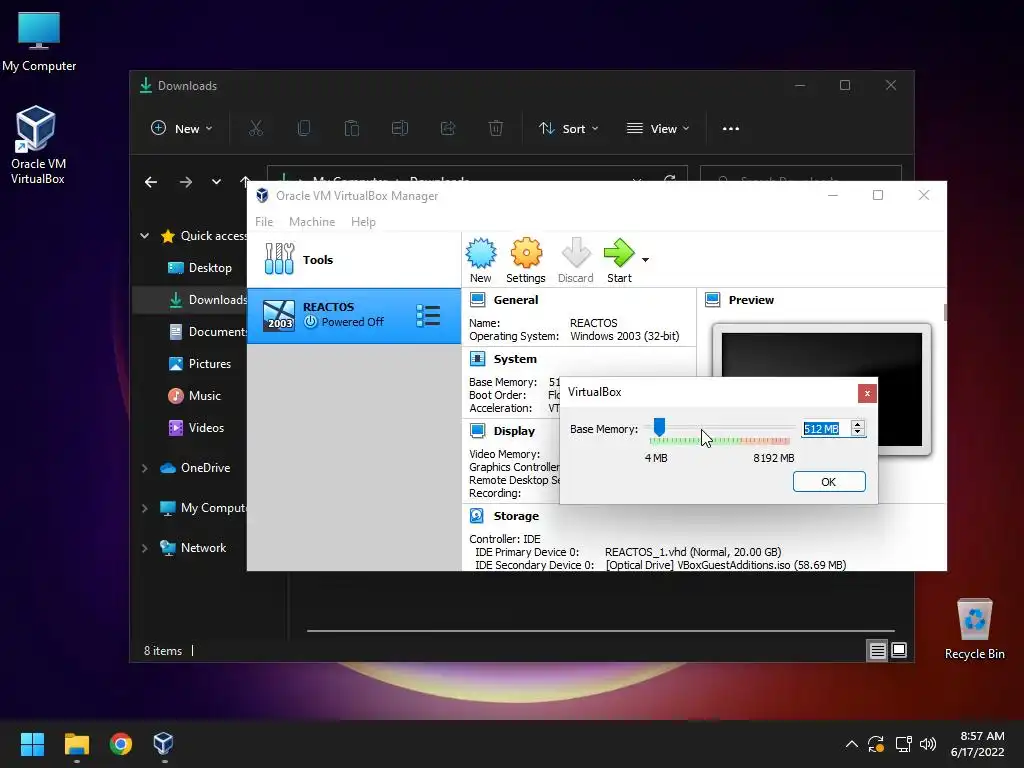
Task: Click New in Downloads Explorer toolbar
Action: point(182,129)
